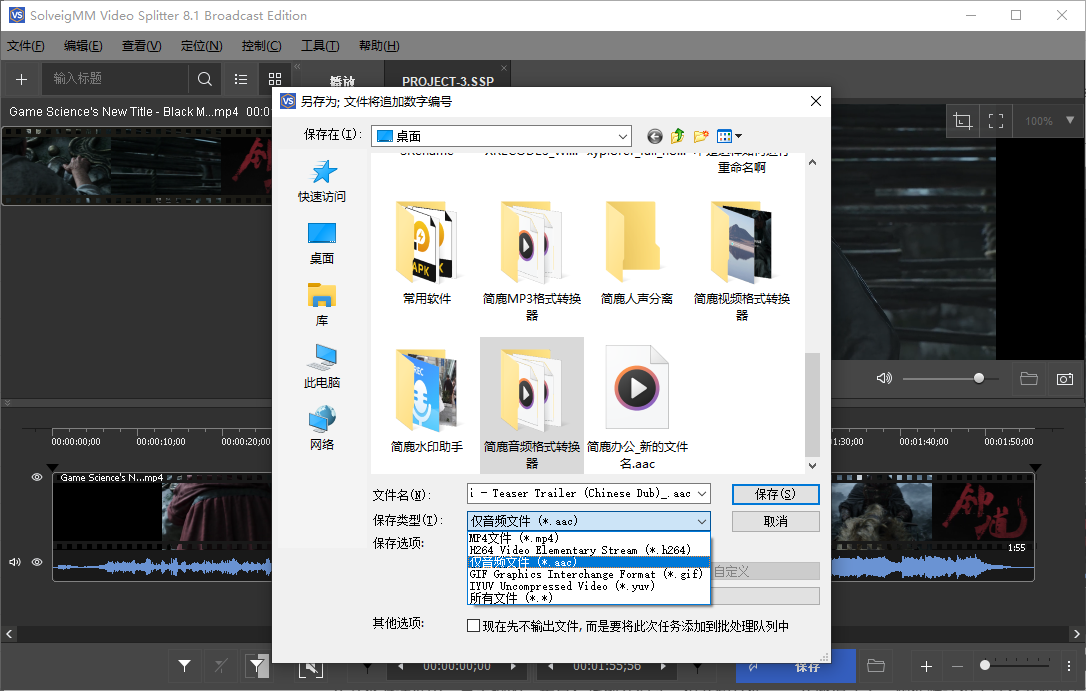Switch to grid view in the title toolbar

[275, 79]
